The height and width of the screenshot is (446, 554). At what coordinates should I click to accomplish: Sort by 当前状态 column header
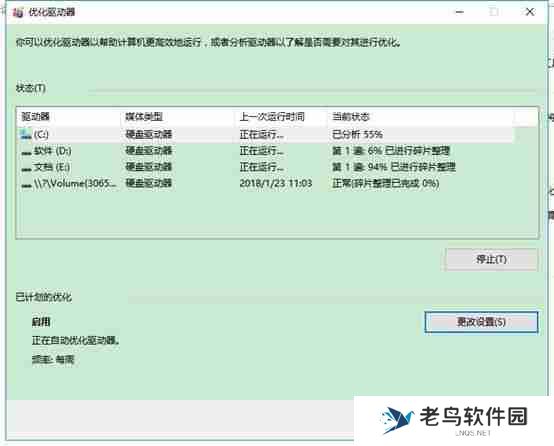(420, 117)
